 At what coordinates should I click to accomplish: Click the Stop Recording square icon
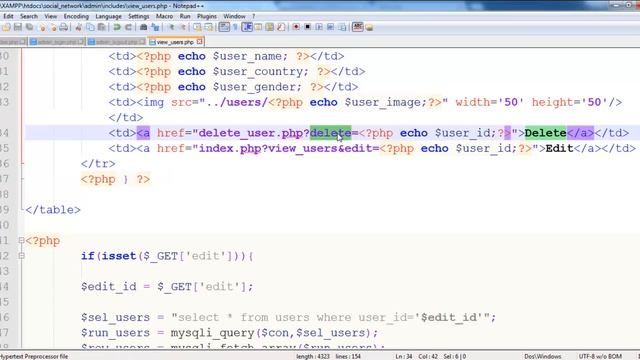point(308,27)
